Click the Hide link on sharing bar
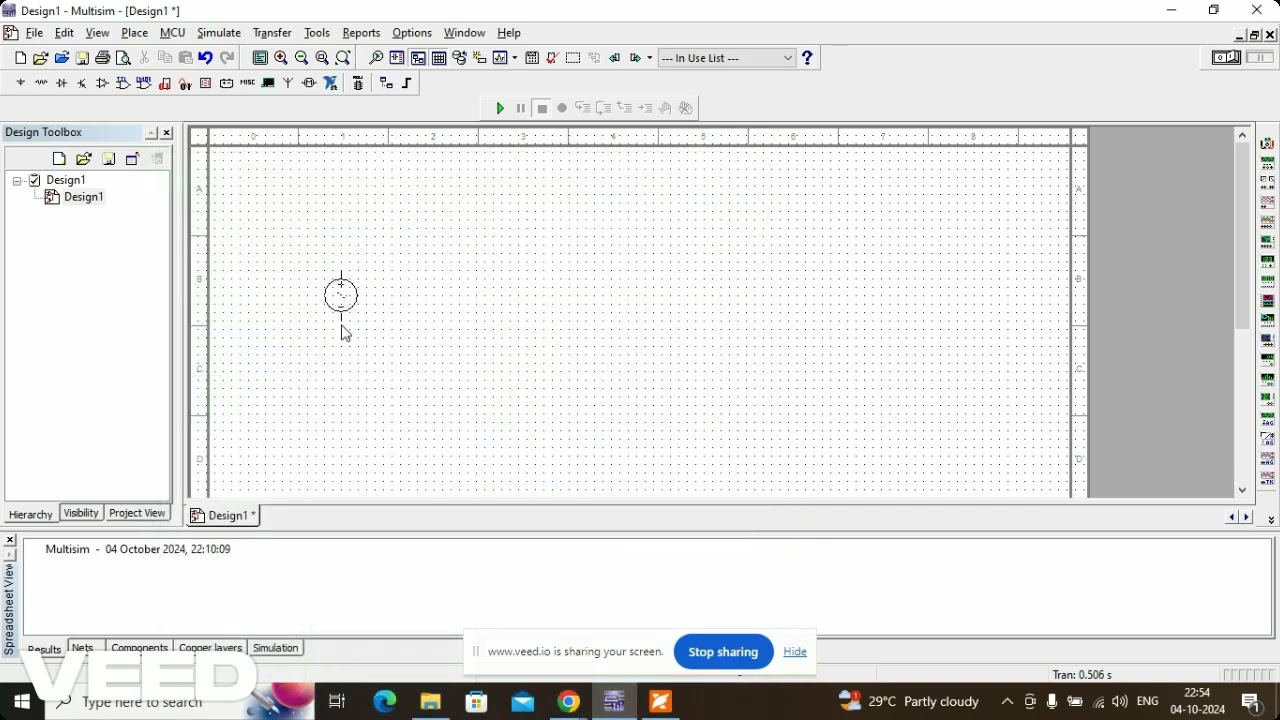The image size is (1280, 720). coord(795,652)
